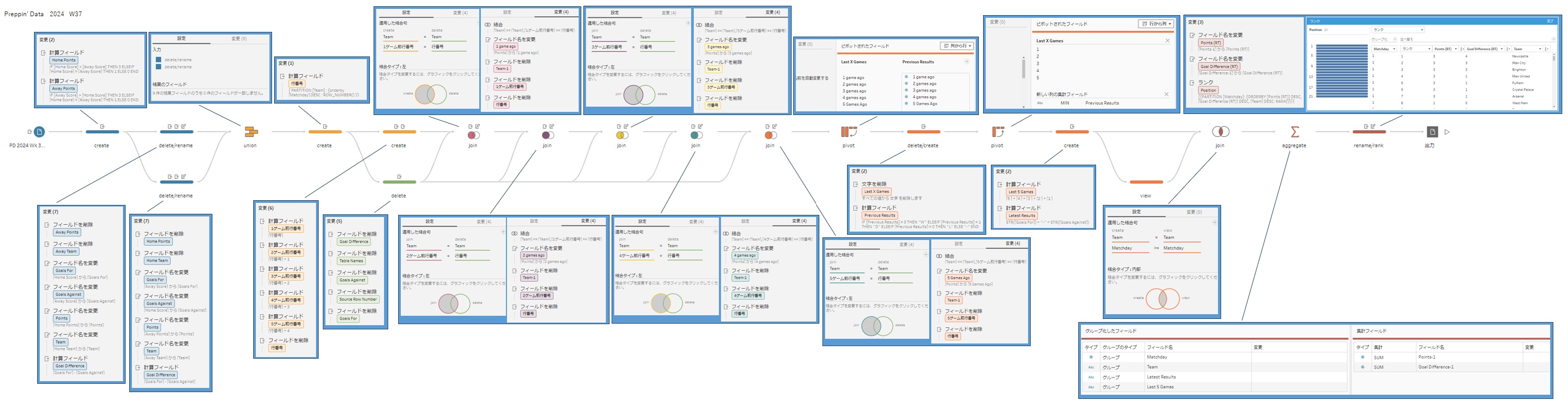Click the Table Names field pill
The width and height of the screenshot is (1568, 401).
351,261
